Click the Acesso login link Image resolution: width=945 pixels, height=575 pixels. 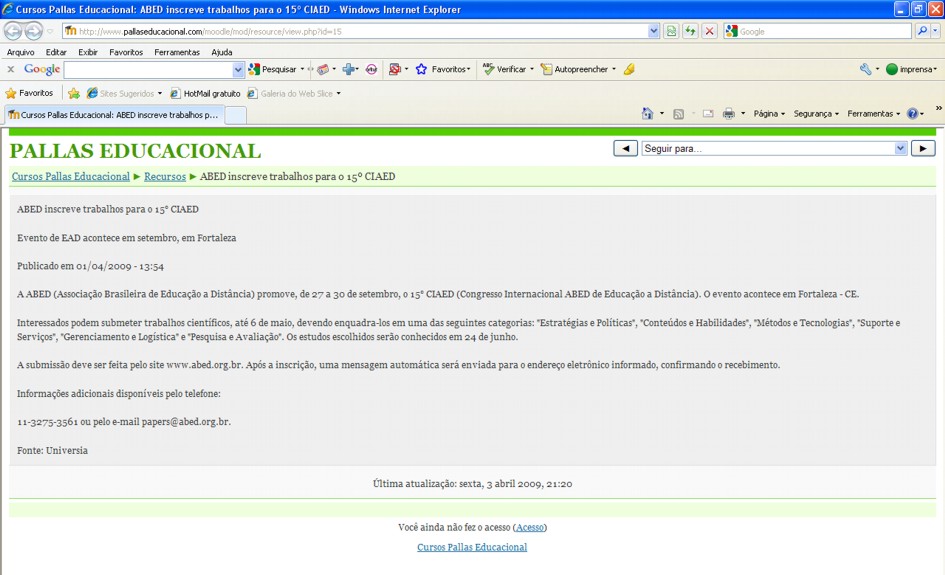(530, 527)
